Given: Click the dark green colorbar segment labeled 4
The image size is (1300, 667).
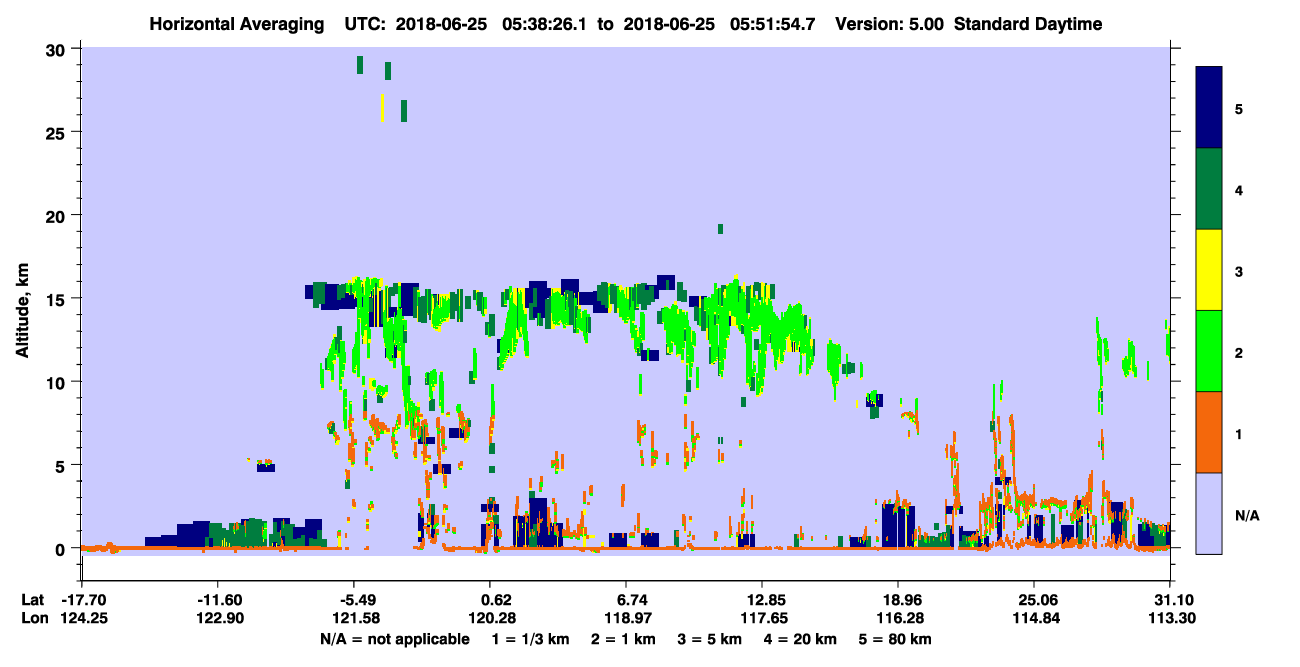Looking at the screenshot, I should pos(1209,189).
